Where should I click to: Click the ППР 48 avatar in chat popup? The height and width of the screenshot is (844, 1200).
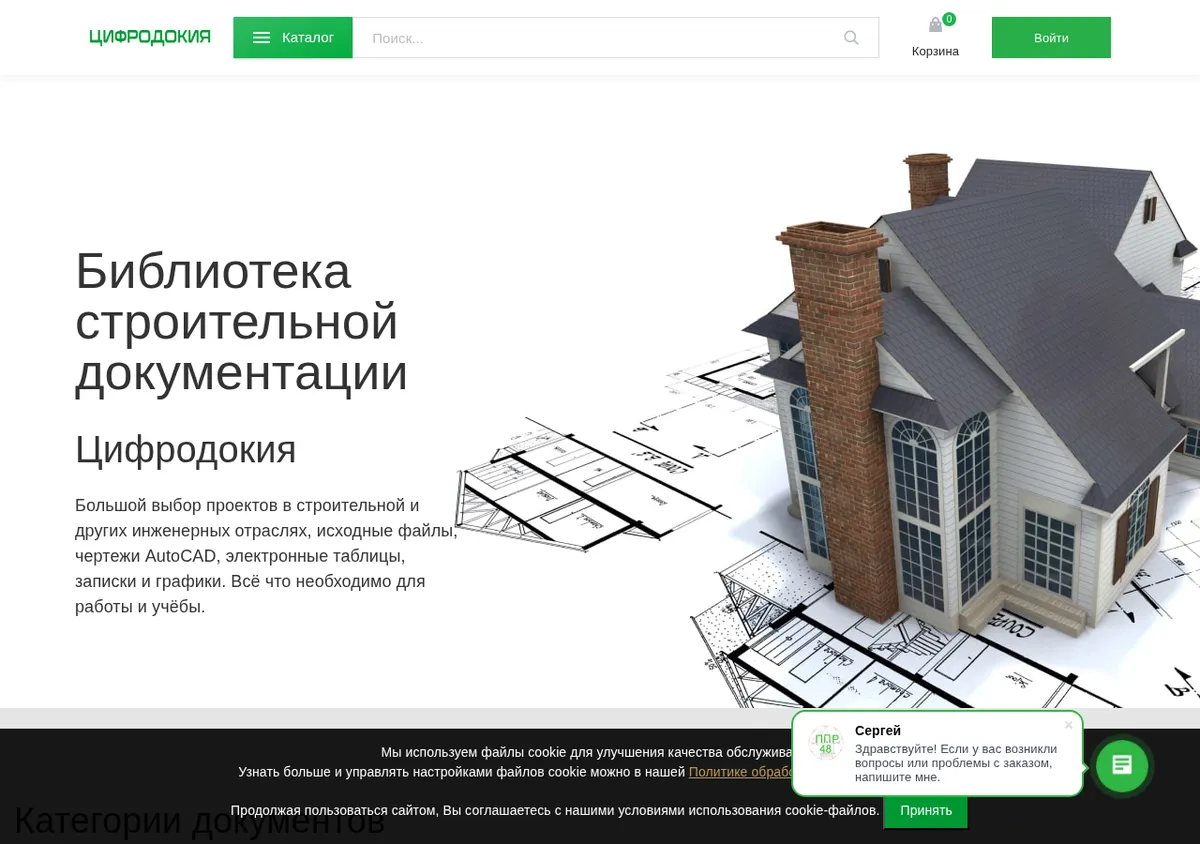click(825, 743)
